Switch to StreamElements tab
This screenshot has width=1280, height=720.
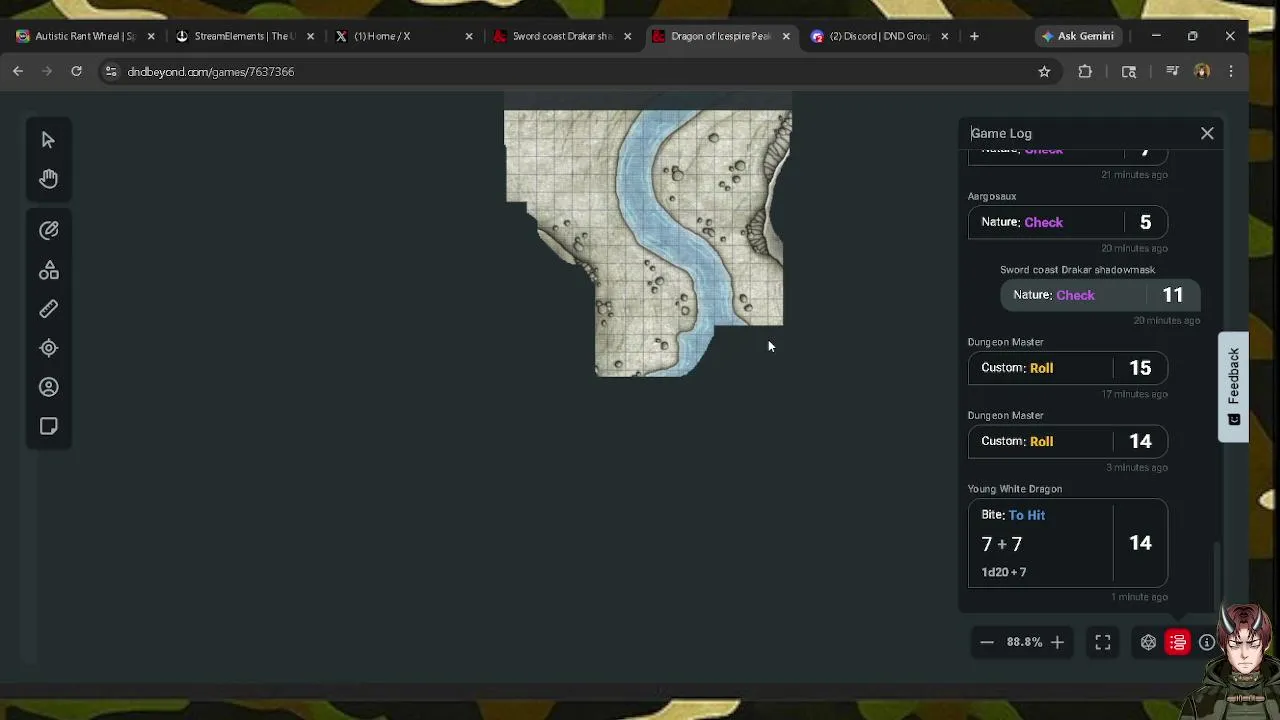point(245,36)
